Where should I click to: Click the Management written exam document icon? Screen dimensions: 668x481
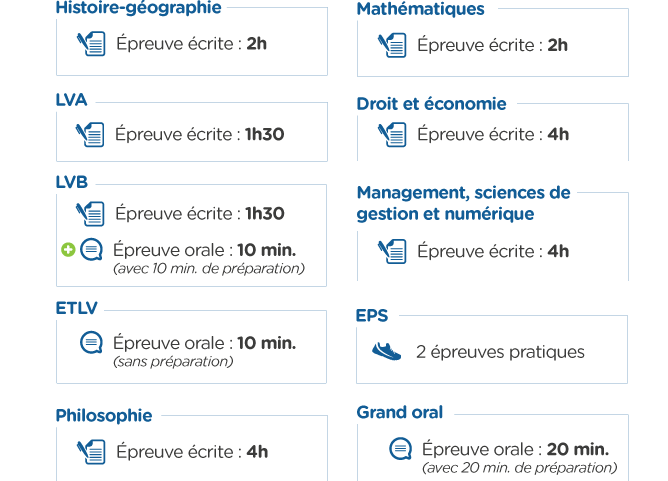pos(392,251)
